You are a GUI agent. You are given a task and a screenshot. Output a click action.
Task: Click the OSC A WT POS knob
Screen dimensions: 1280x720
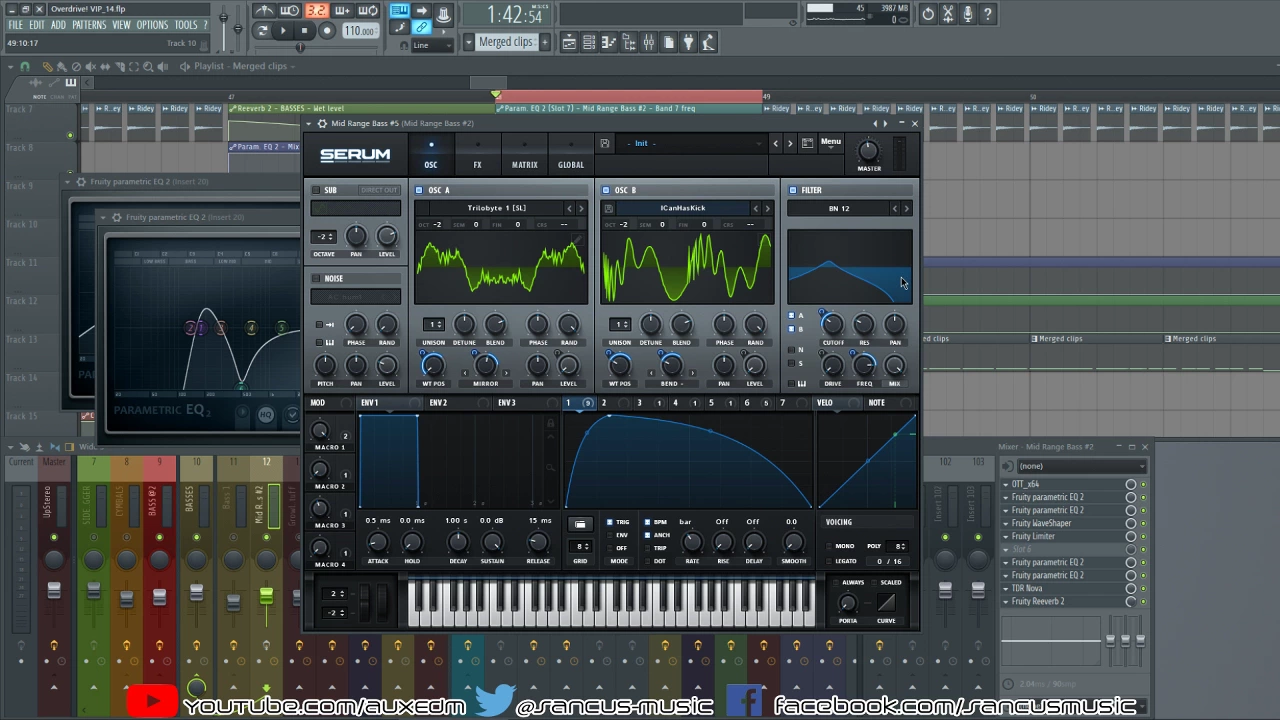pos(433,365)
